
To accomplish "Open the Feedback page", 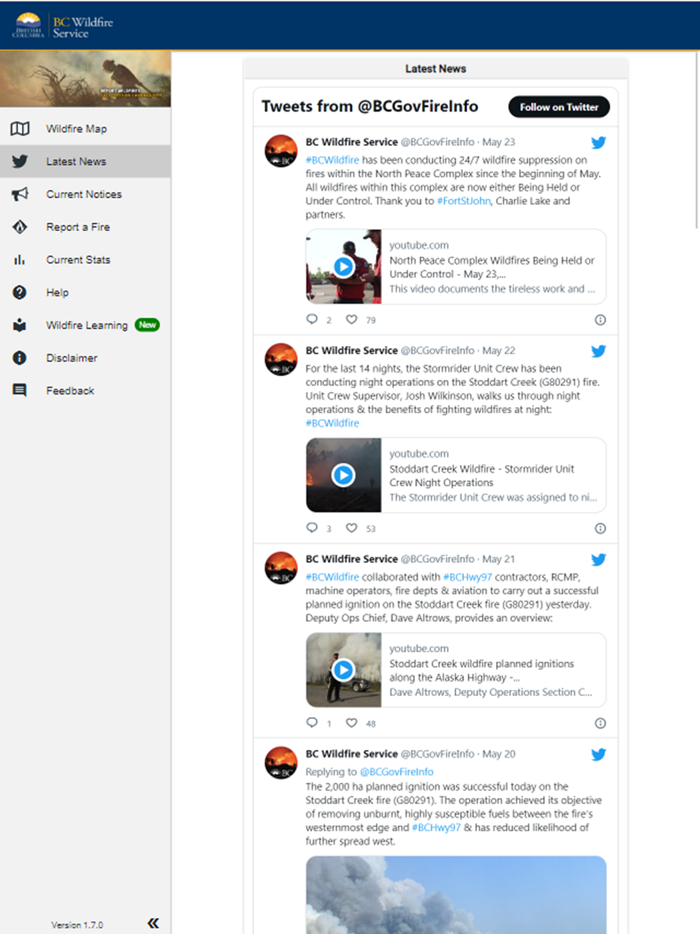I will (85, 391).
